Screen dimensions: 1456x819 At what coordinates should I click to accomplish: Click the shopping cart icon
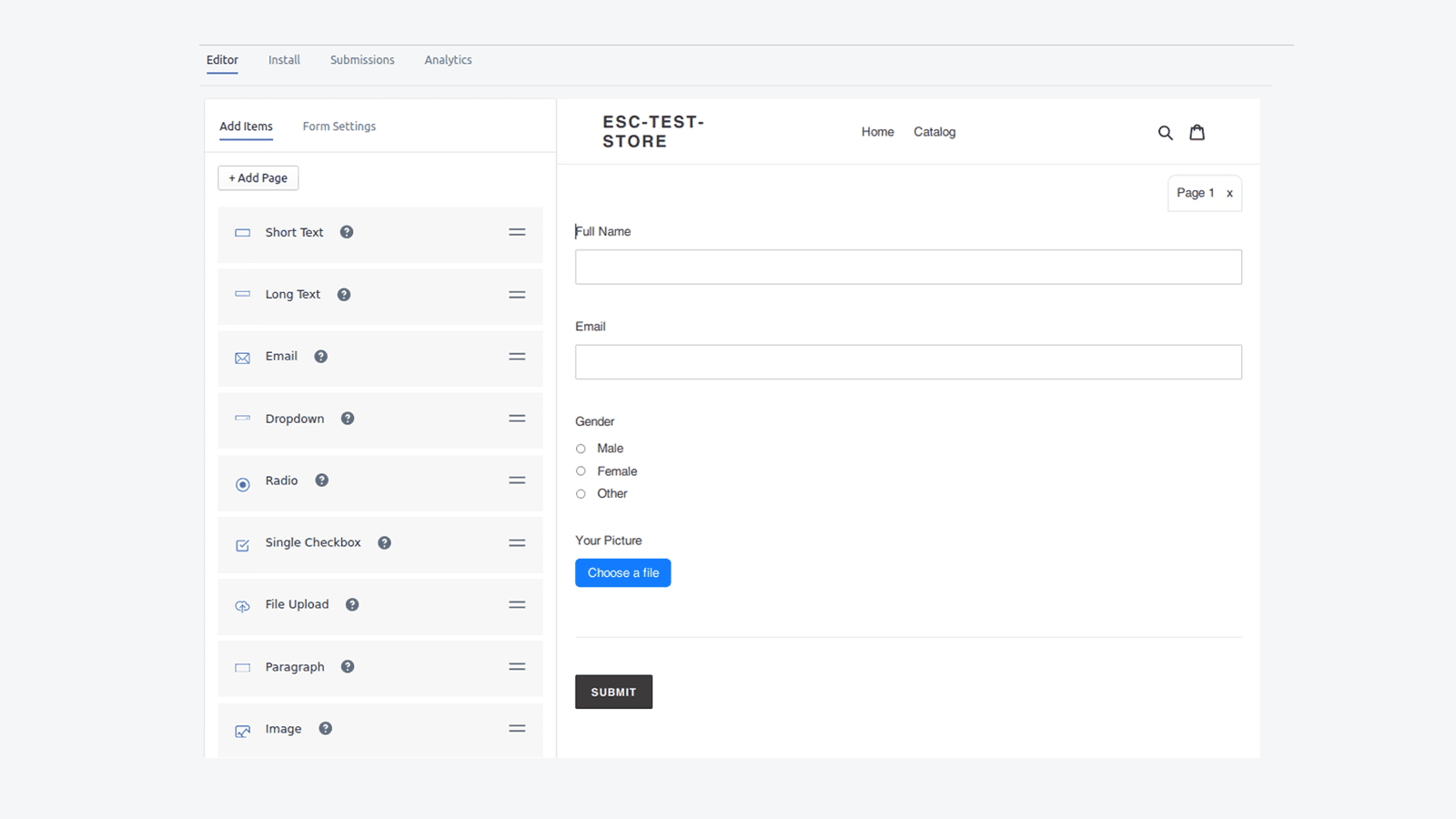pos(1197,132)
